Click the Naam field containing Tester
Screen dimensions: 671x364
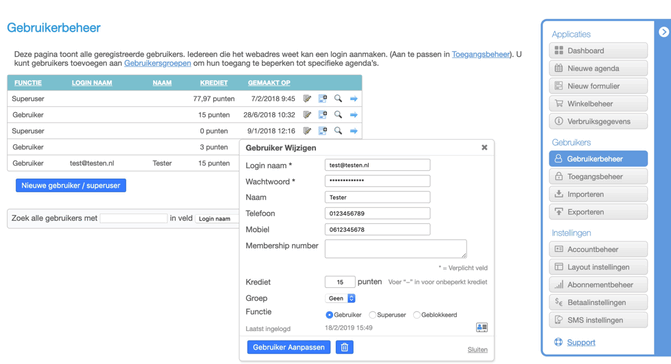tap(377, 197)
